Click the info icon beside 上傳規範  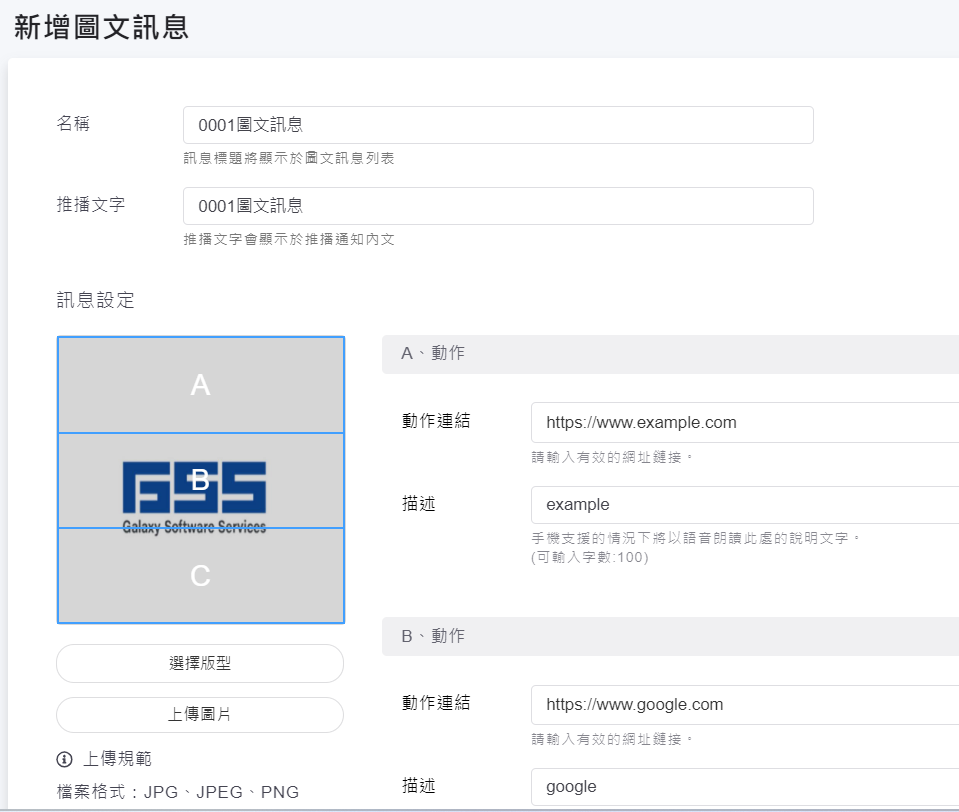pyautogui.click(x=66, y=759)
